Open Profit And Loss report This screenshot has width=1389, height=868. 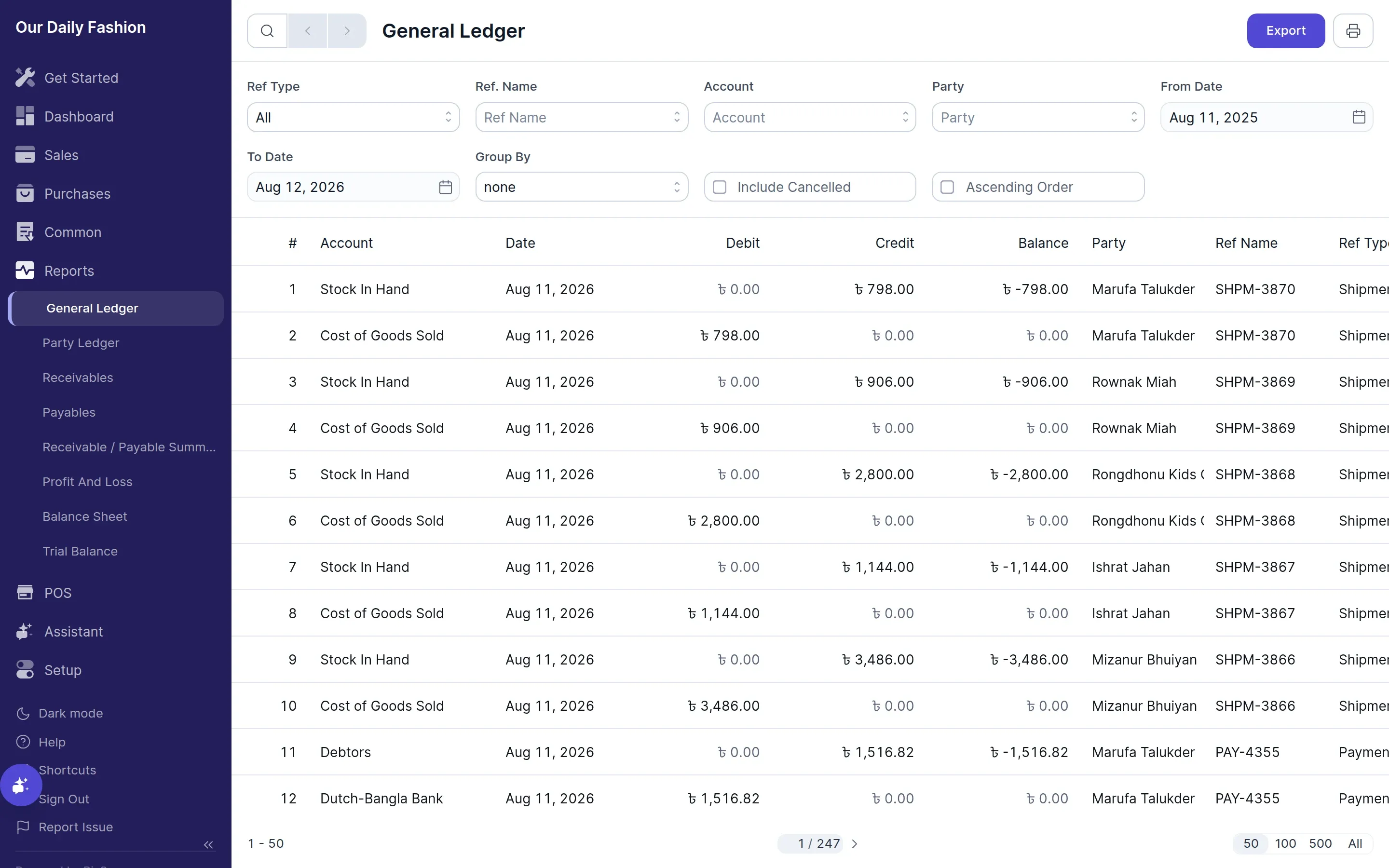(87, 482)
